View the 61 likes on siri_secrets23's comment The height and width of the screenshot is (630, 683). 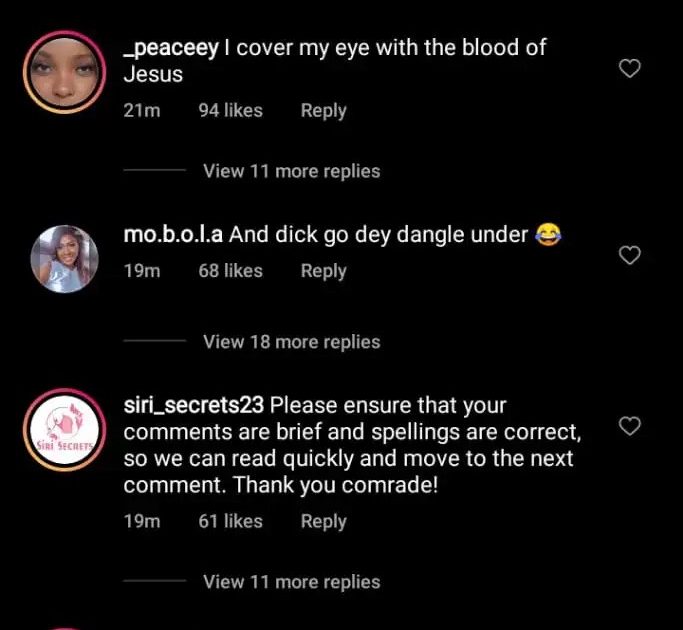(x=230, y=521)
